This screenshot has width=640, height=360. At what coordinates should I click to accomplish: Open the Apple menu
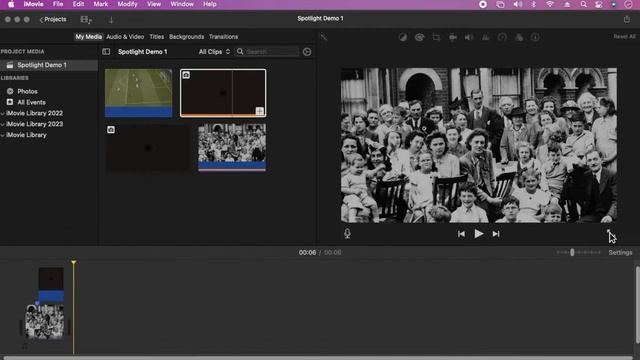11,4
